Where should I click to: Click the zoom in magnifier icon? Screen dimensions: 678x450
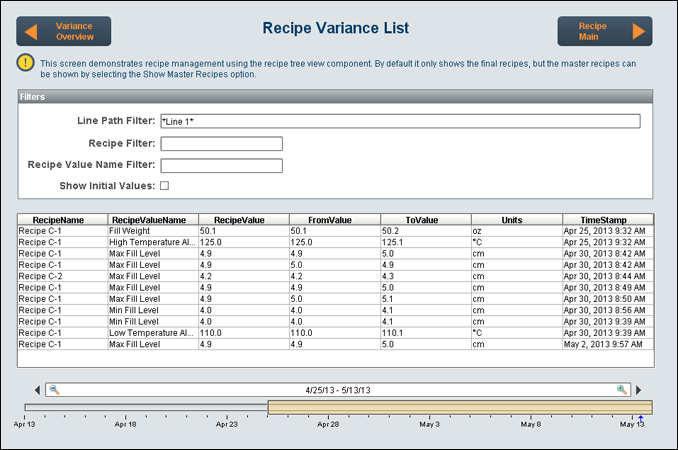click(622, 390)
